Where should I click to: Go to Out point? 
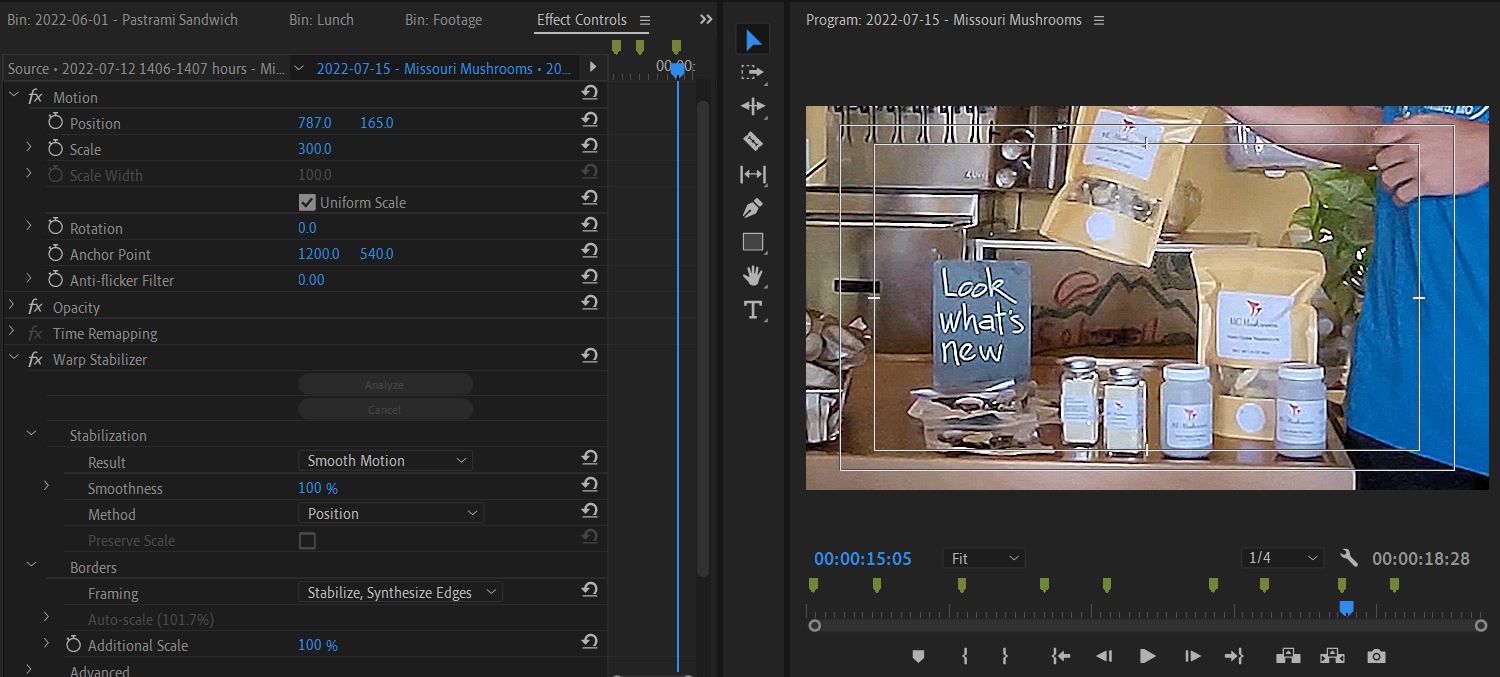click(1234, 656)
